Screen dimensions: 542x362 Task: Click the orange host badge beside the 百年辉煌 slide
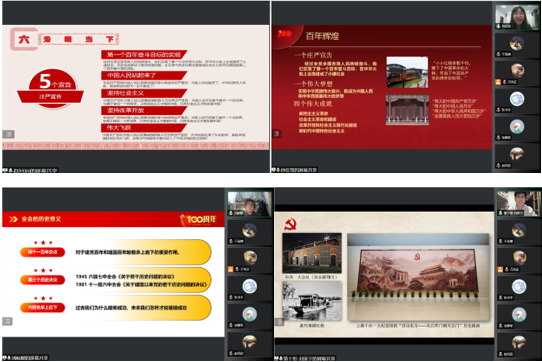(x=498, y=82)
